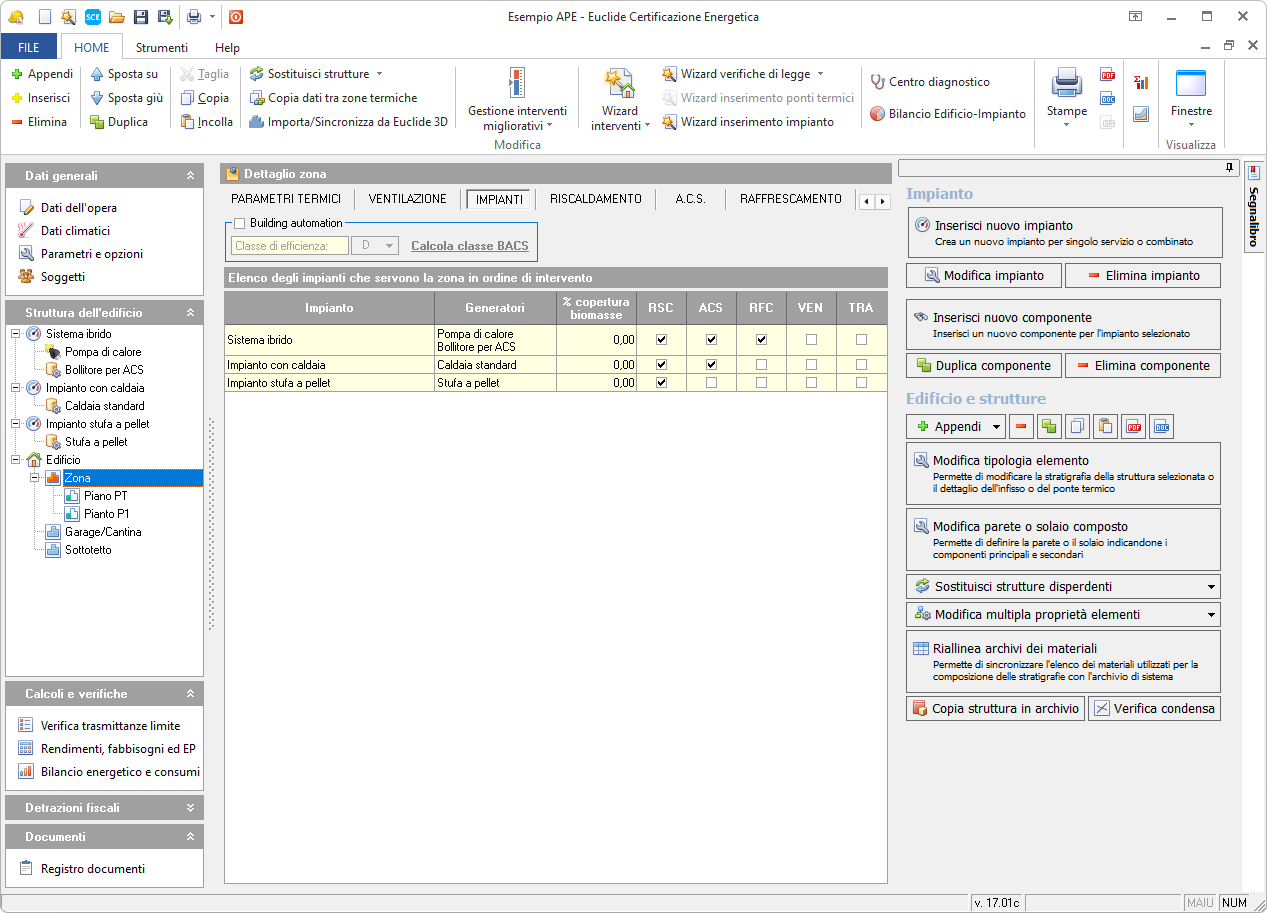
Task: Click the Modifica impianto button
Action: click(x=984, y=275)
